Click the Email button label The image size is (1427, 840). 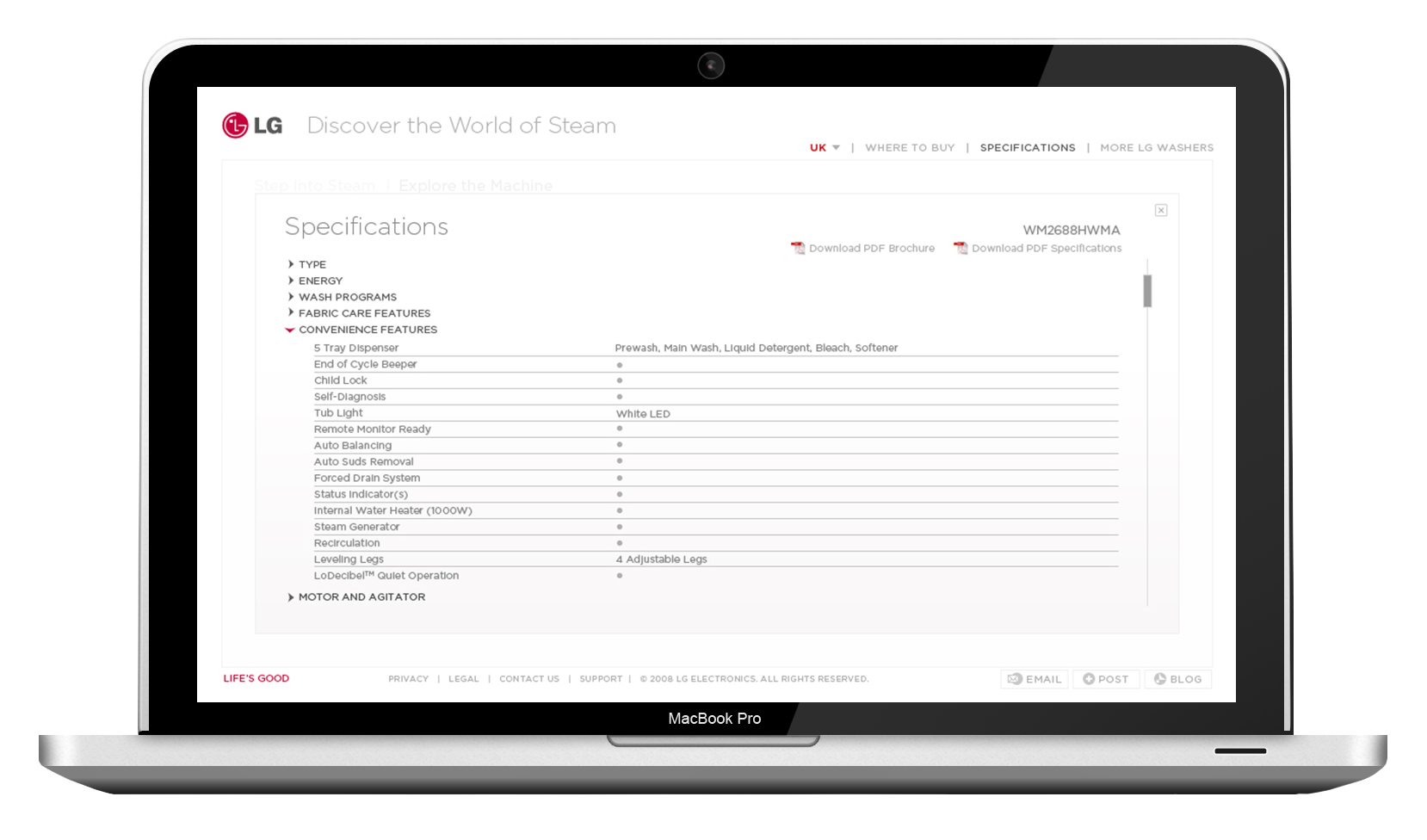1043,679
